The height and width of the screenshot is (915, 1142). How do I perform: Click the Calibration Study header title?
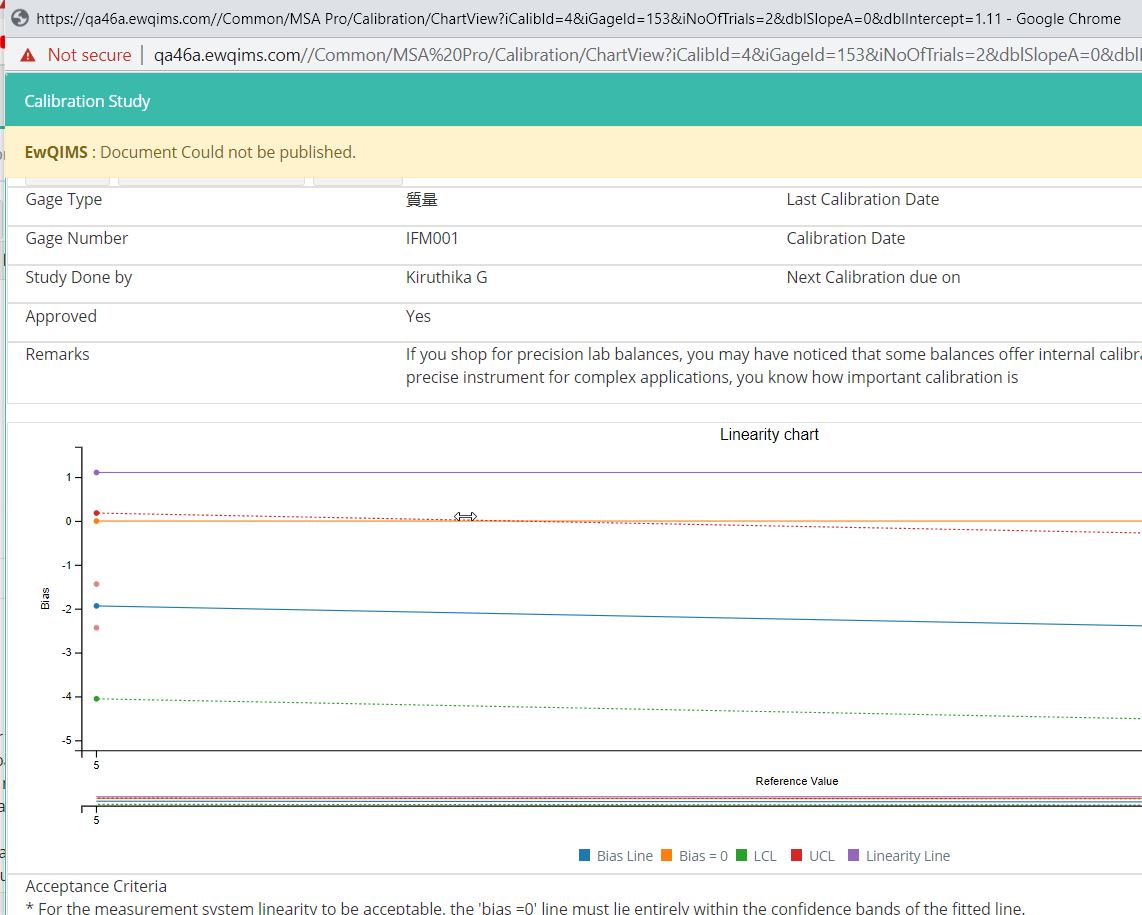(x=87, y=101)
